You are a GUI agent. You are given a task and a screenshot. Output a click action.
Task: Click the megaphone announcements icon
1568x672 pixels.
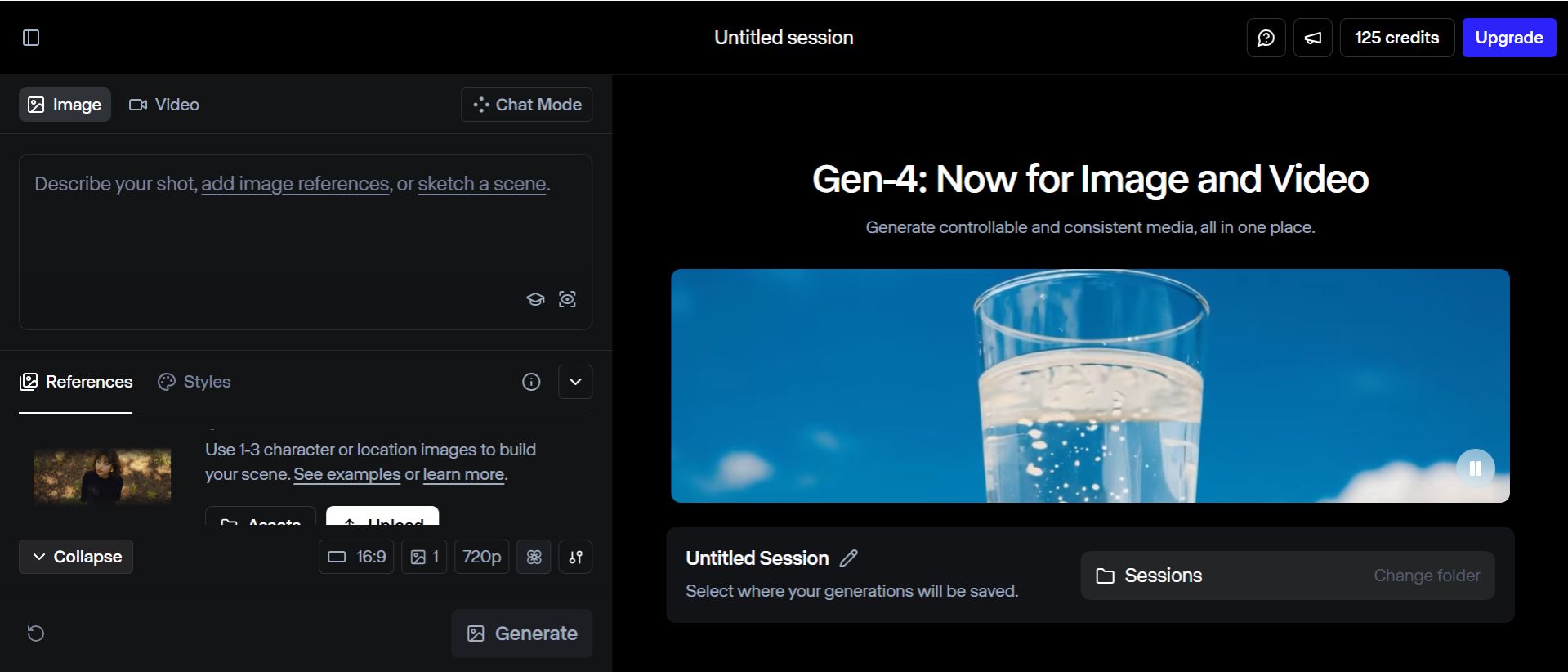tap(1312, 38)
